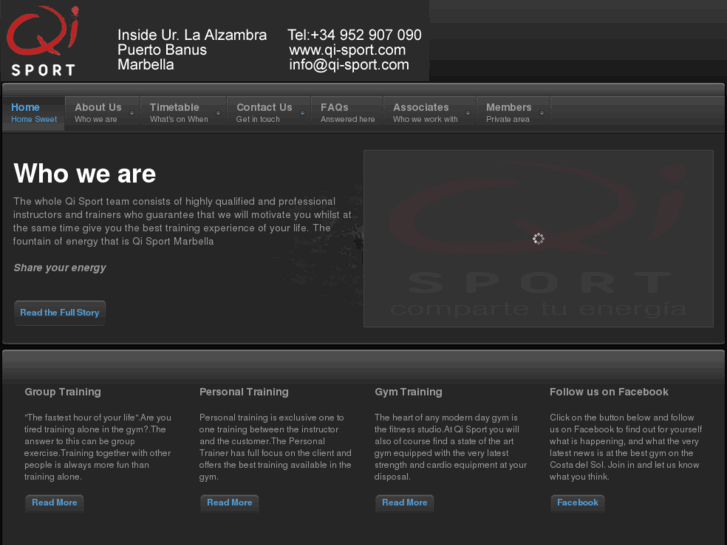Click the Gym Training heading
727x545 pixels.
click(408, 392)
